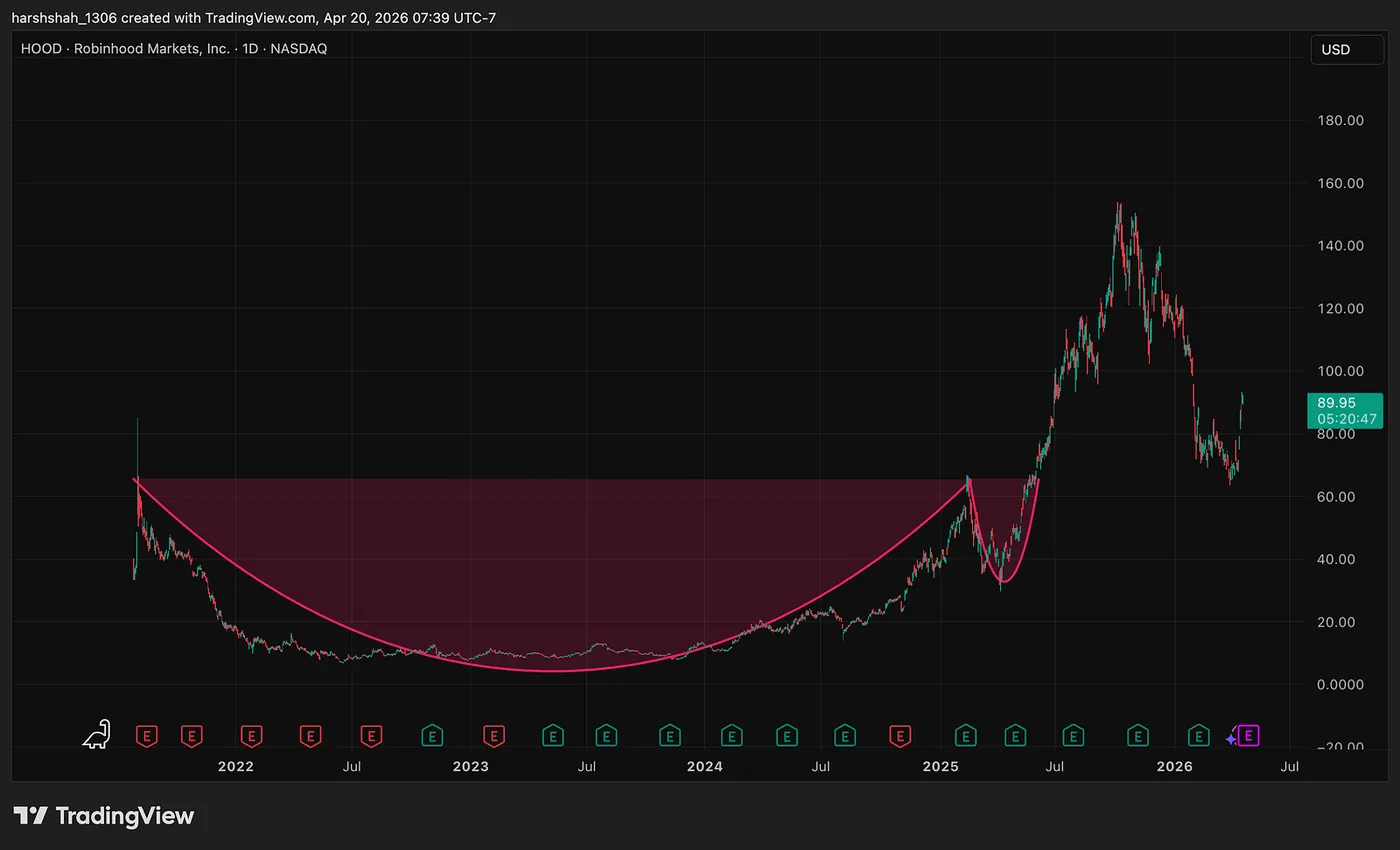This screenshot has height=850, width=1400.
Task: Open the red earnings marker above the 2023 label
Action: 494,737
